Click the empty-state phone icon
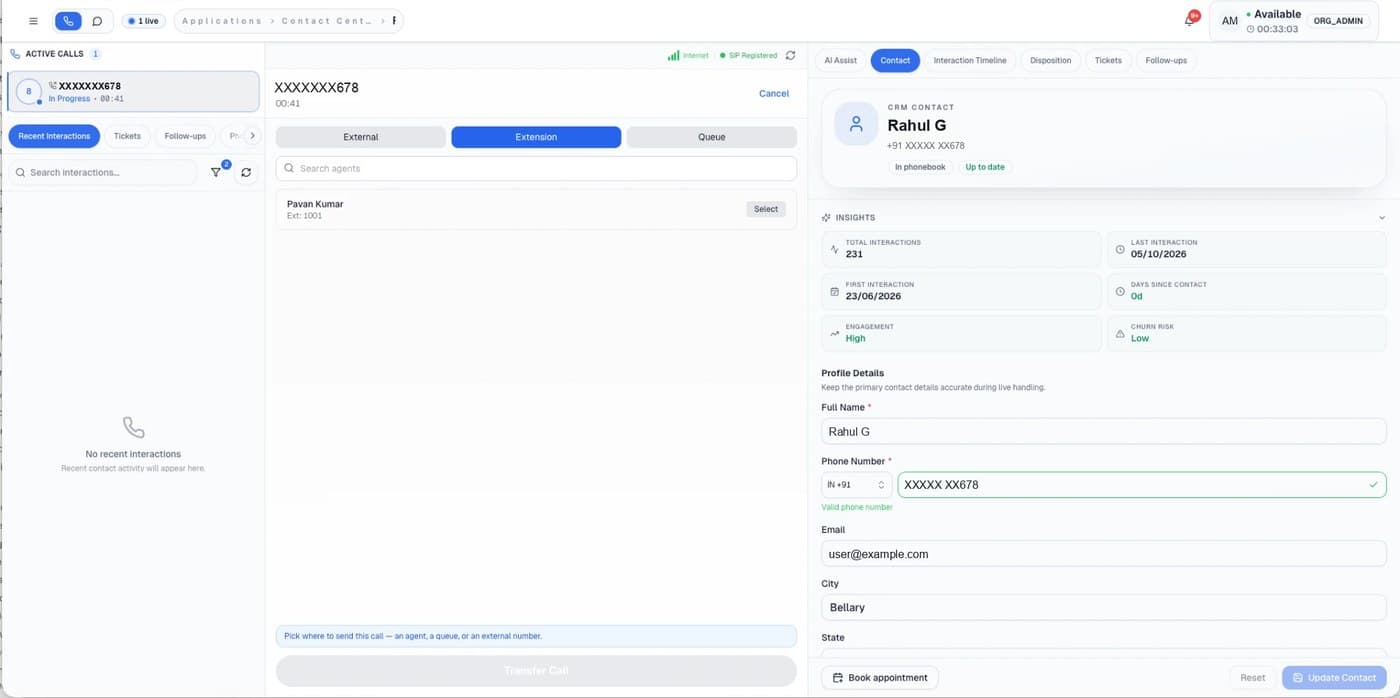 (x=133, y=427)
